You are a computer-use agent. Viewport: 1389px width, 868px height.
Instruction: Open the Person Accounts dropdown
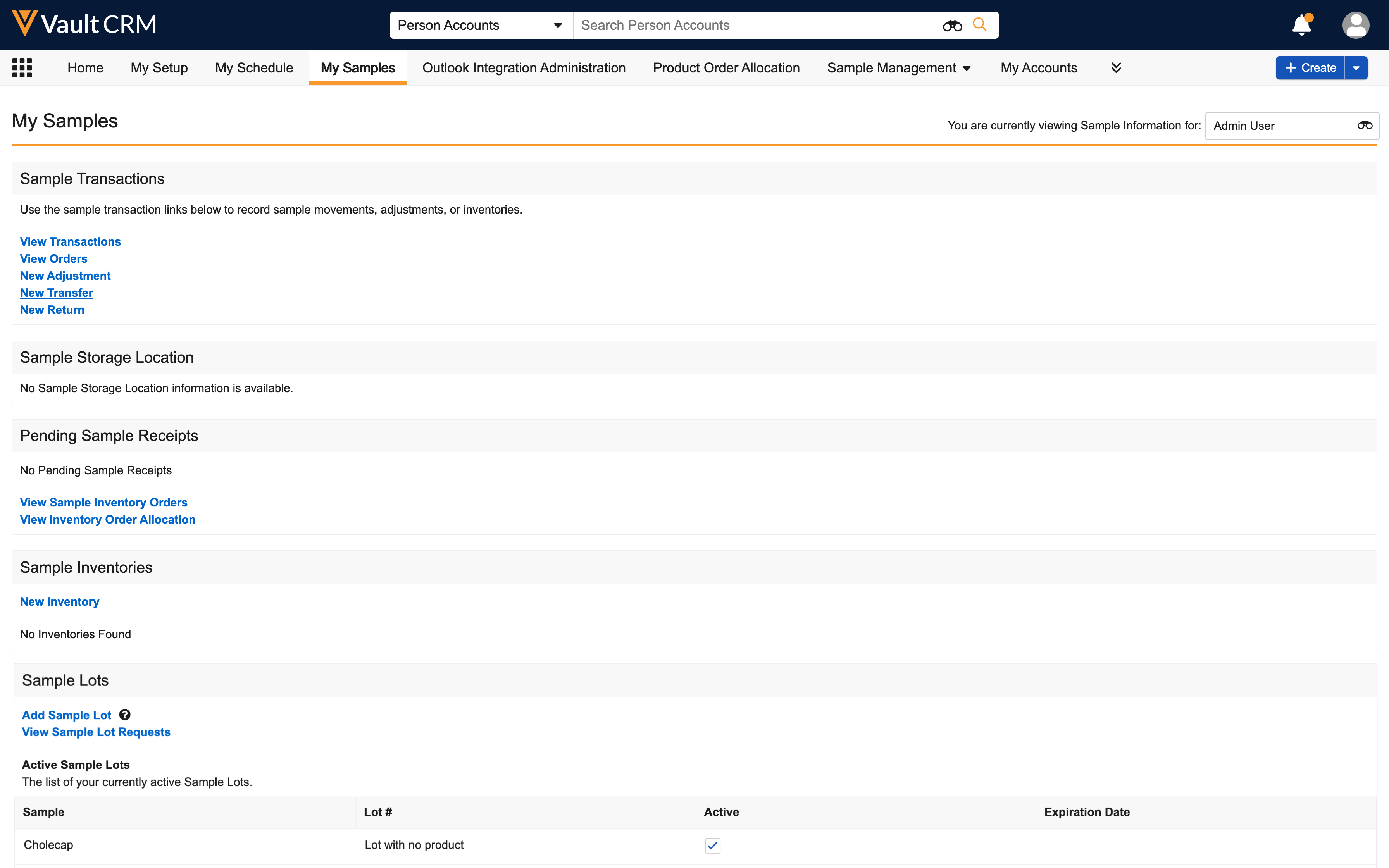point(480,25)
